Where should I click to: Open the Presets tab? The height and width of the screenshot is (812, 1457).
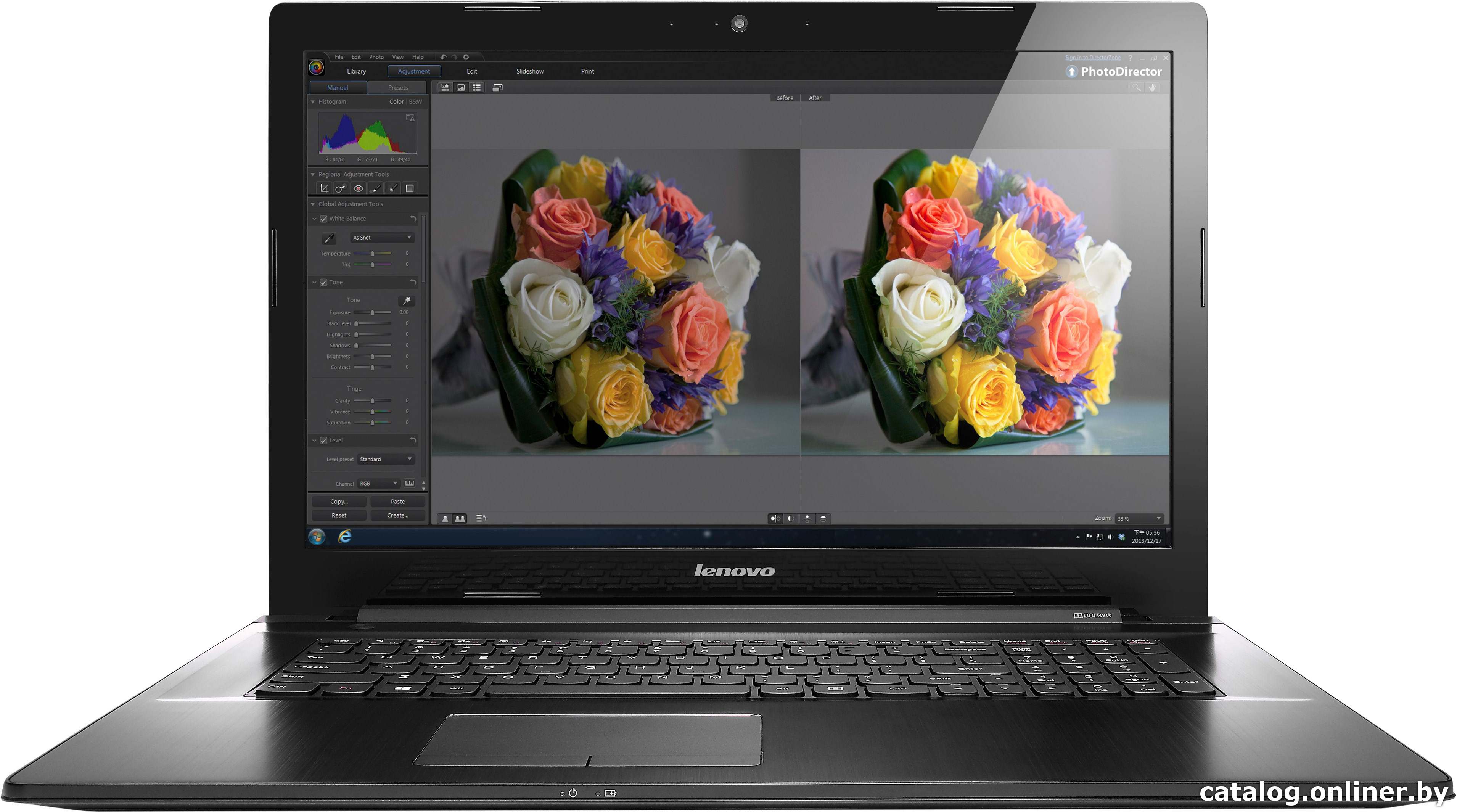click(397, 88)
